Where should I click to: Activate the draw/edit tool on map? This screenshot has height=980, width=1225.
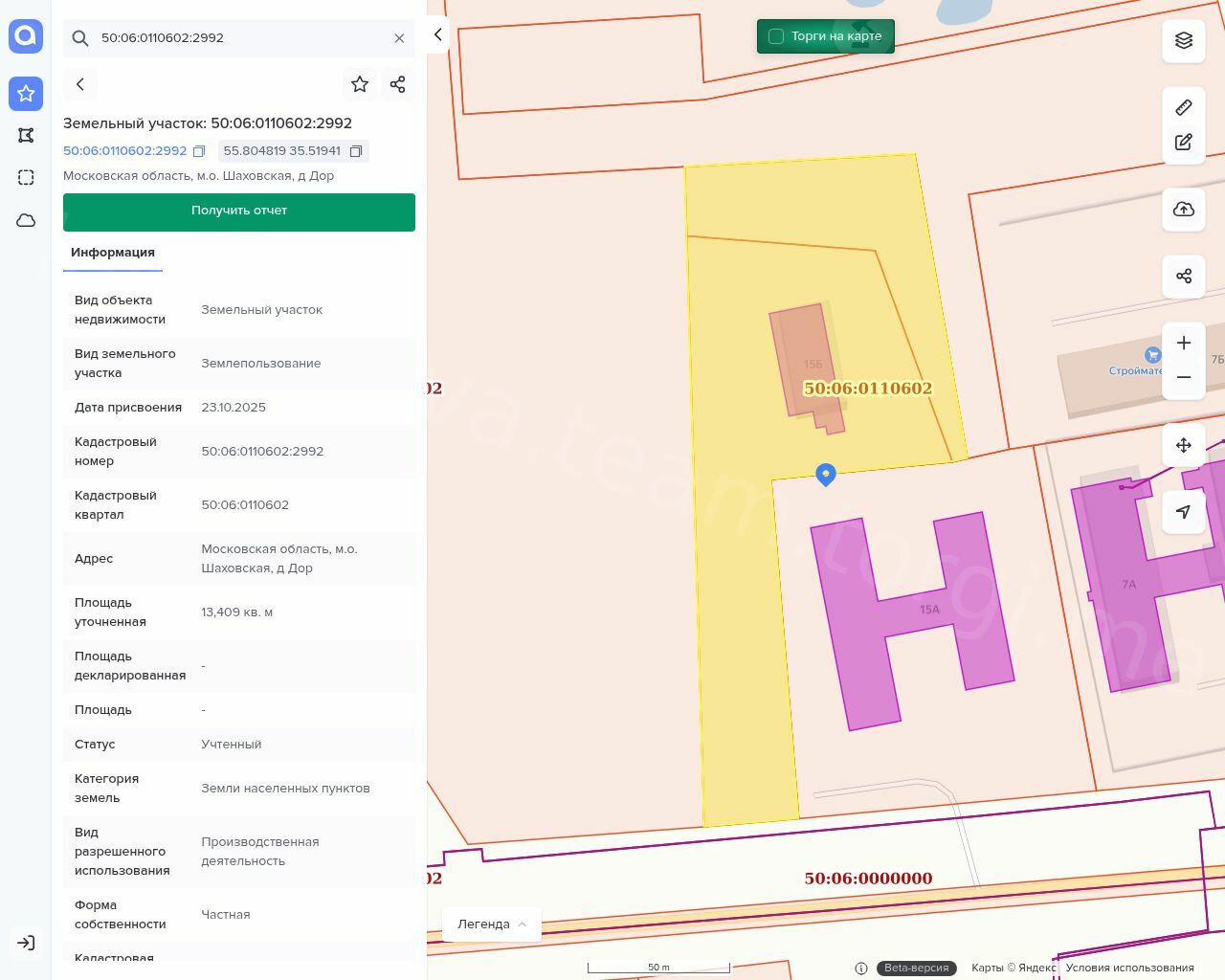(1184, 143)
